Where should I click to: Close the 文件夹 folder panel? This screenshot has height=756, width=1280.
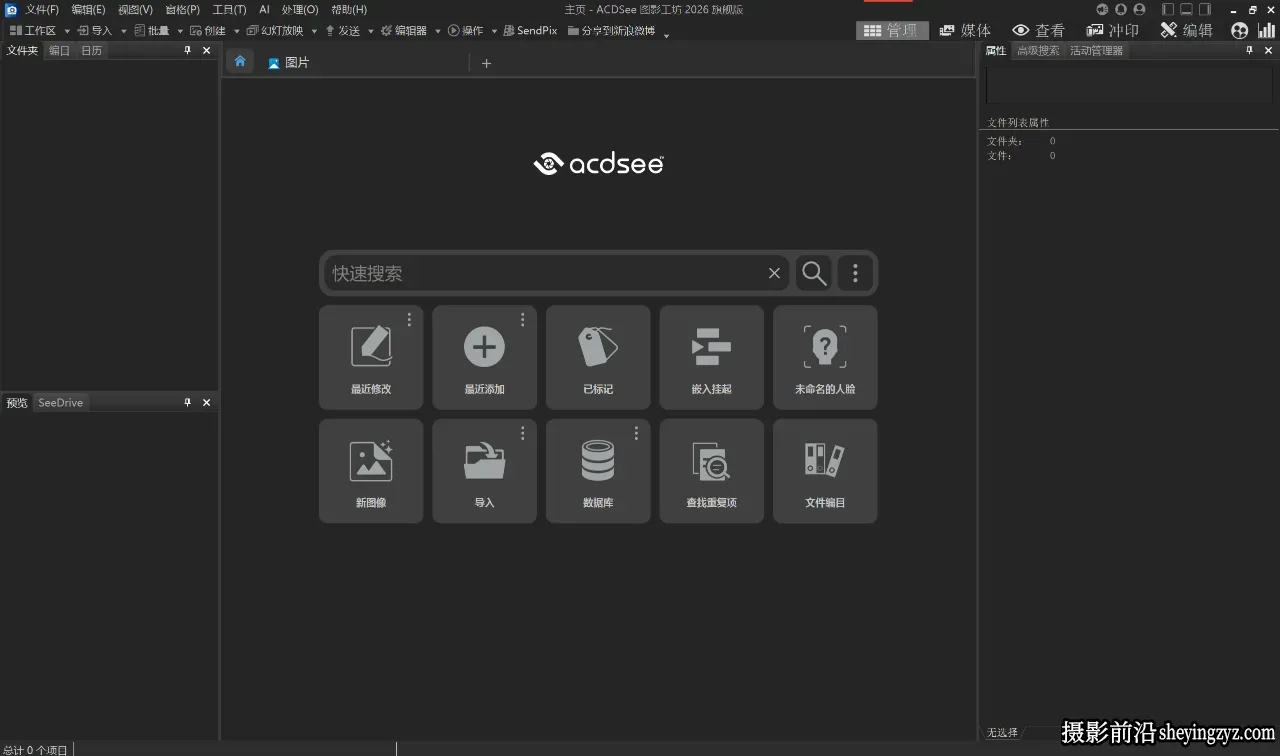(207, 50)
